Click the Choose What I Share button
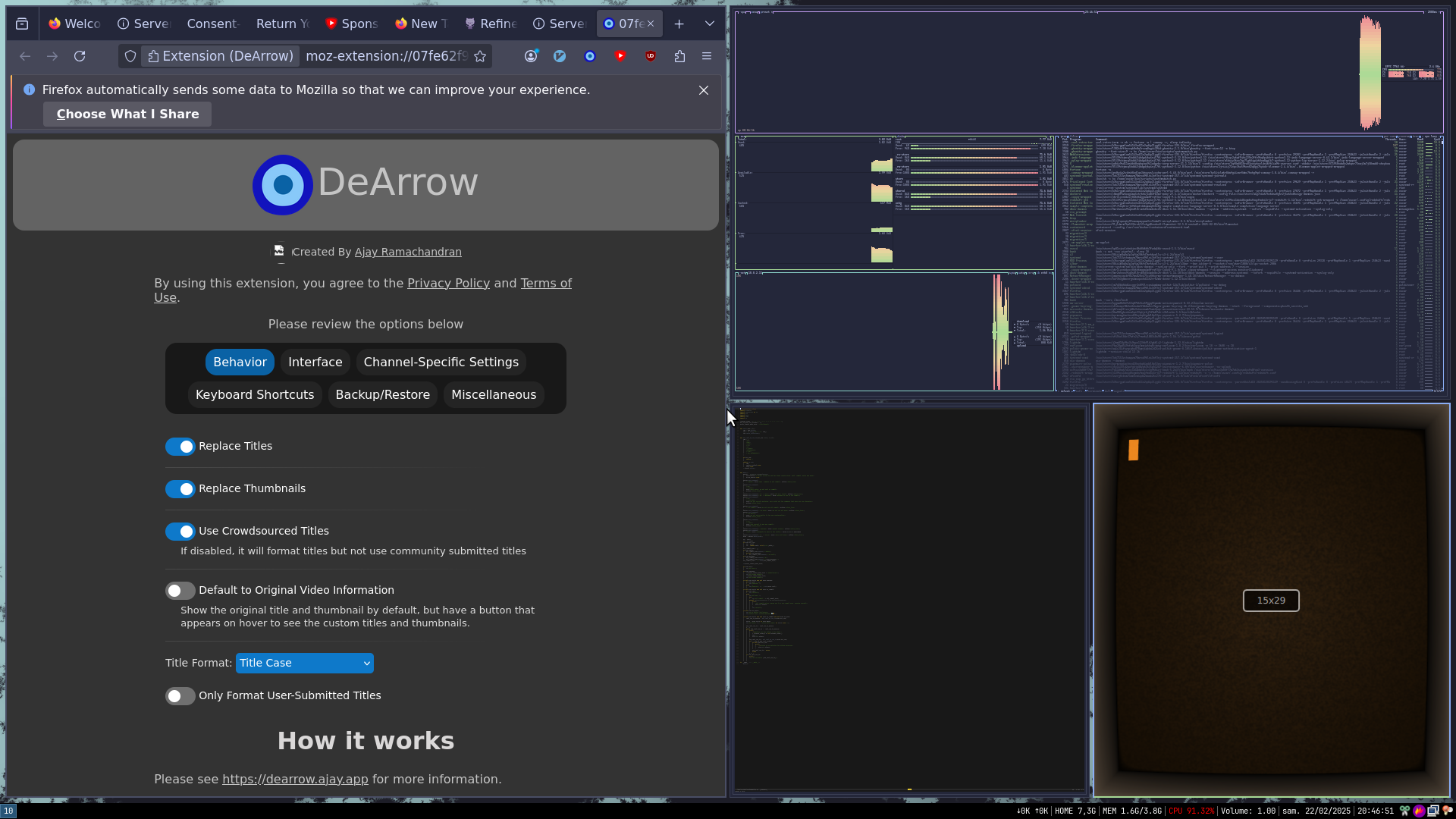The width and height of the screenshot is (1456, 819). tap(127, 115)
